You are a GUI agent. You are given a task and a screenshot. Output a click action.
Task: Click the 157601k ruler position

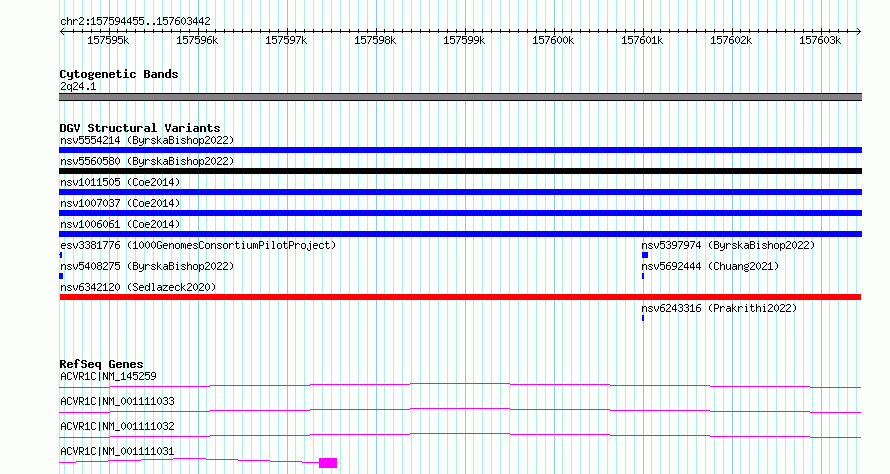coord(642,40)
